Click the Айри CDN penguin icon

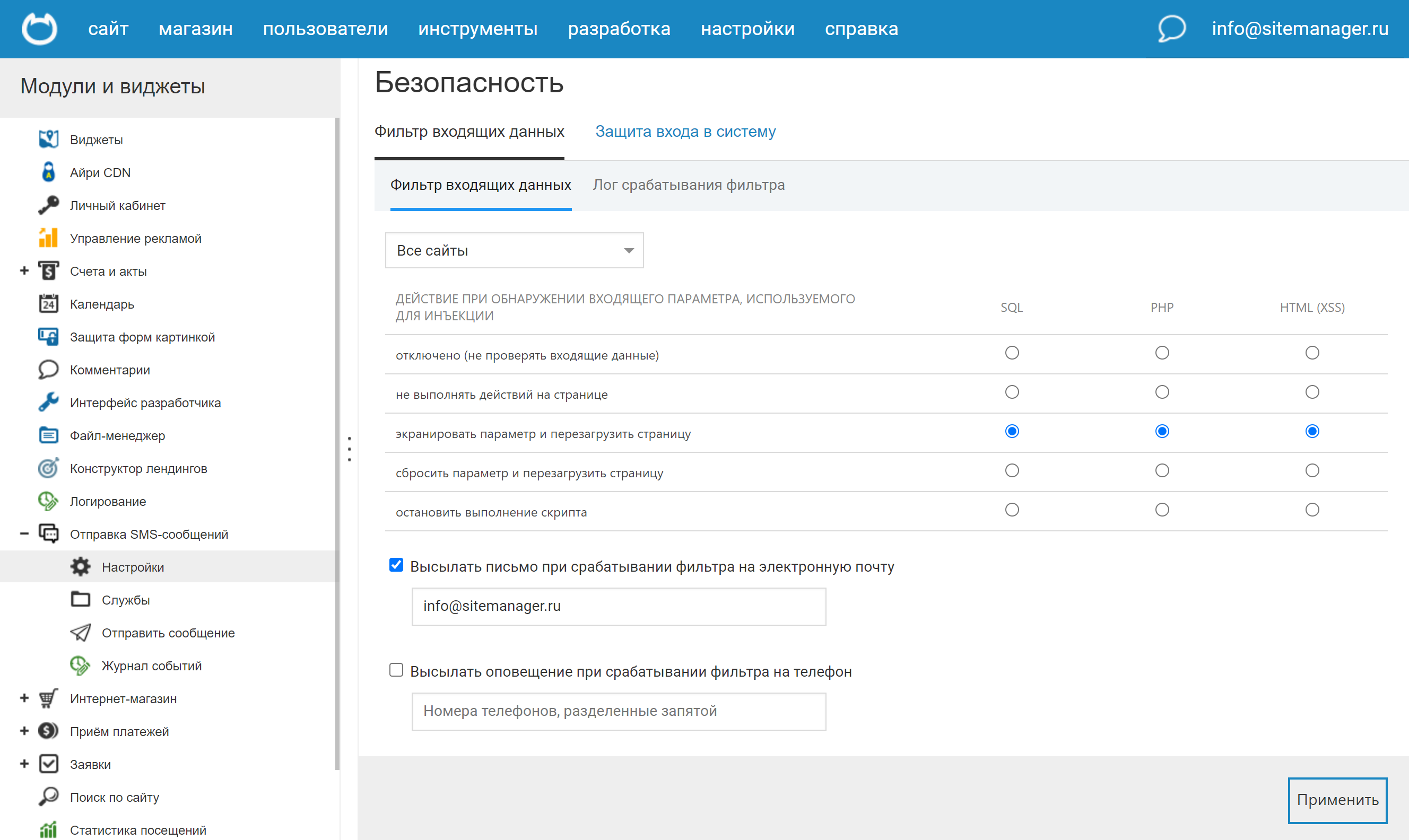tap(49, 172)
